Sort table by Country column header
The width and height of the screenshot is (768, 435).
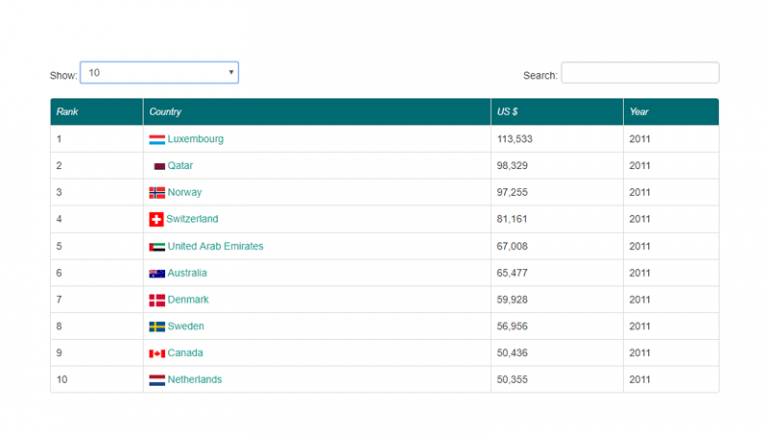tap(165, 112)
